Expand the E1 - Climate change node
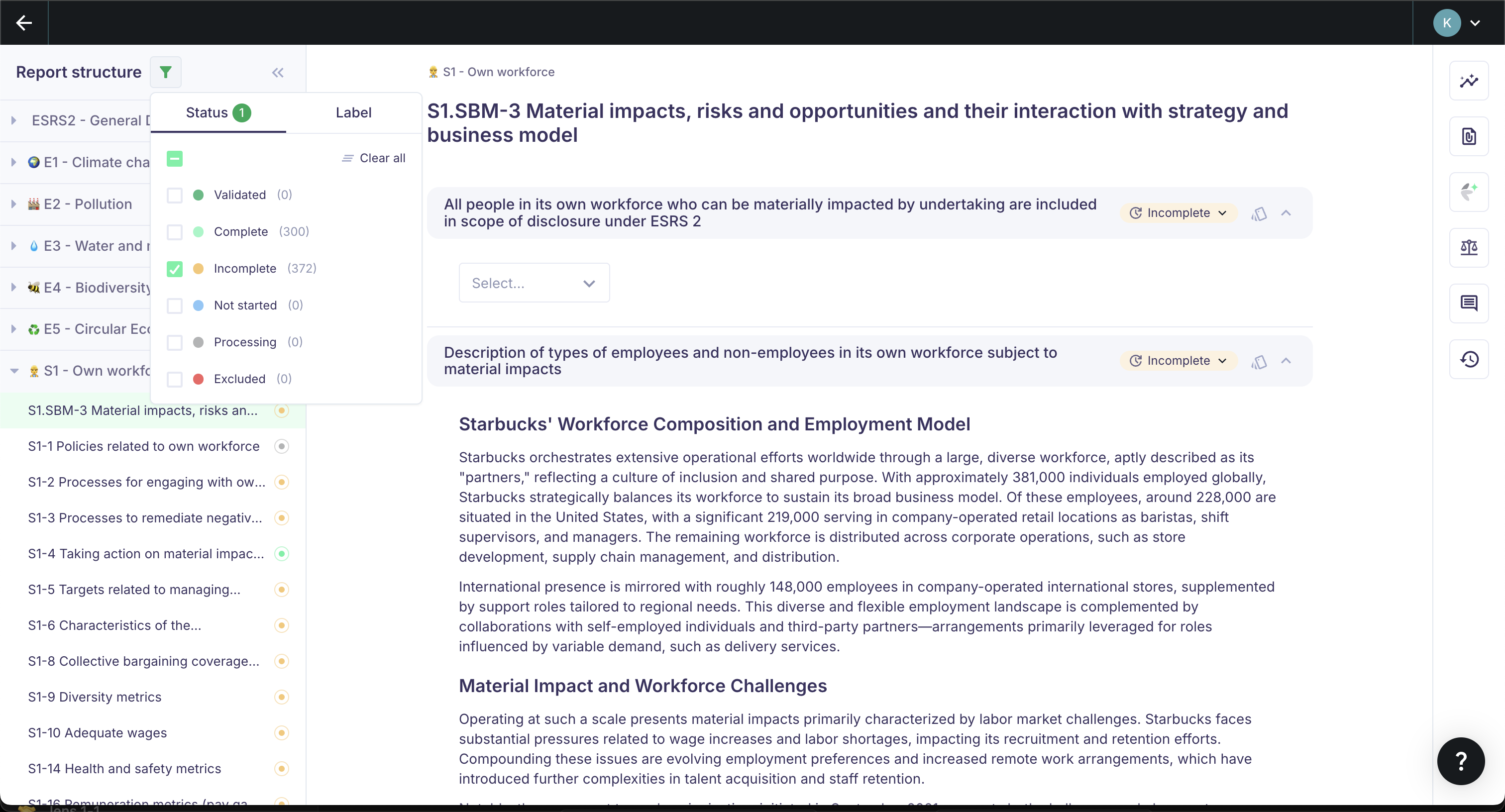The image size is (1505, 812). (x=13, y=162)
